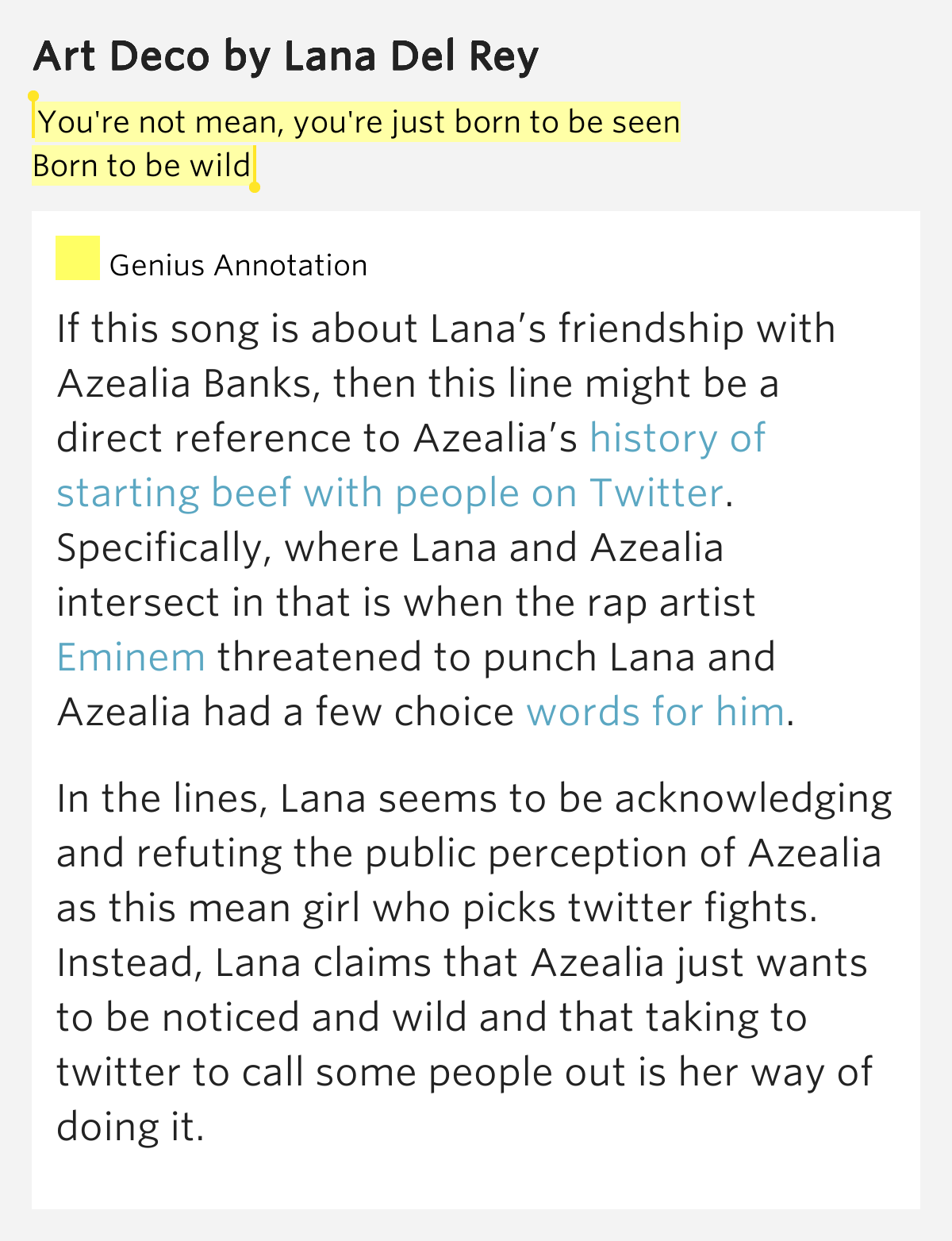Click 'Azealia Banks' in the annotation text
Screen dimensions: 952x1241
click(188, 384)
